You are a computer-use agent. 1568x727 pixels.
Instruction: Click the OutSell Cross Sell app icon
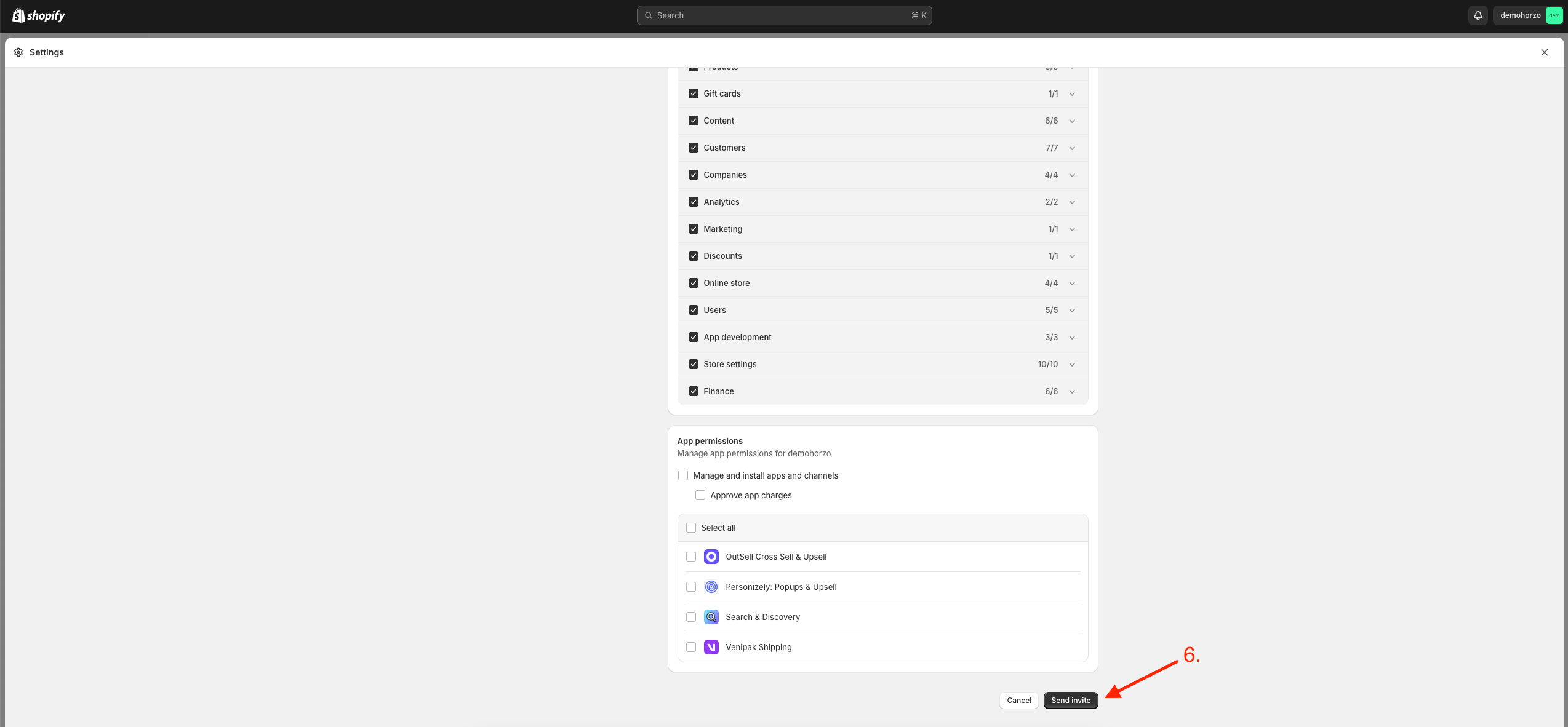711,557
